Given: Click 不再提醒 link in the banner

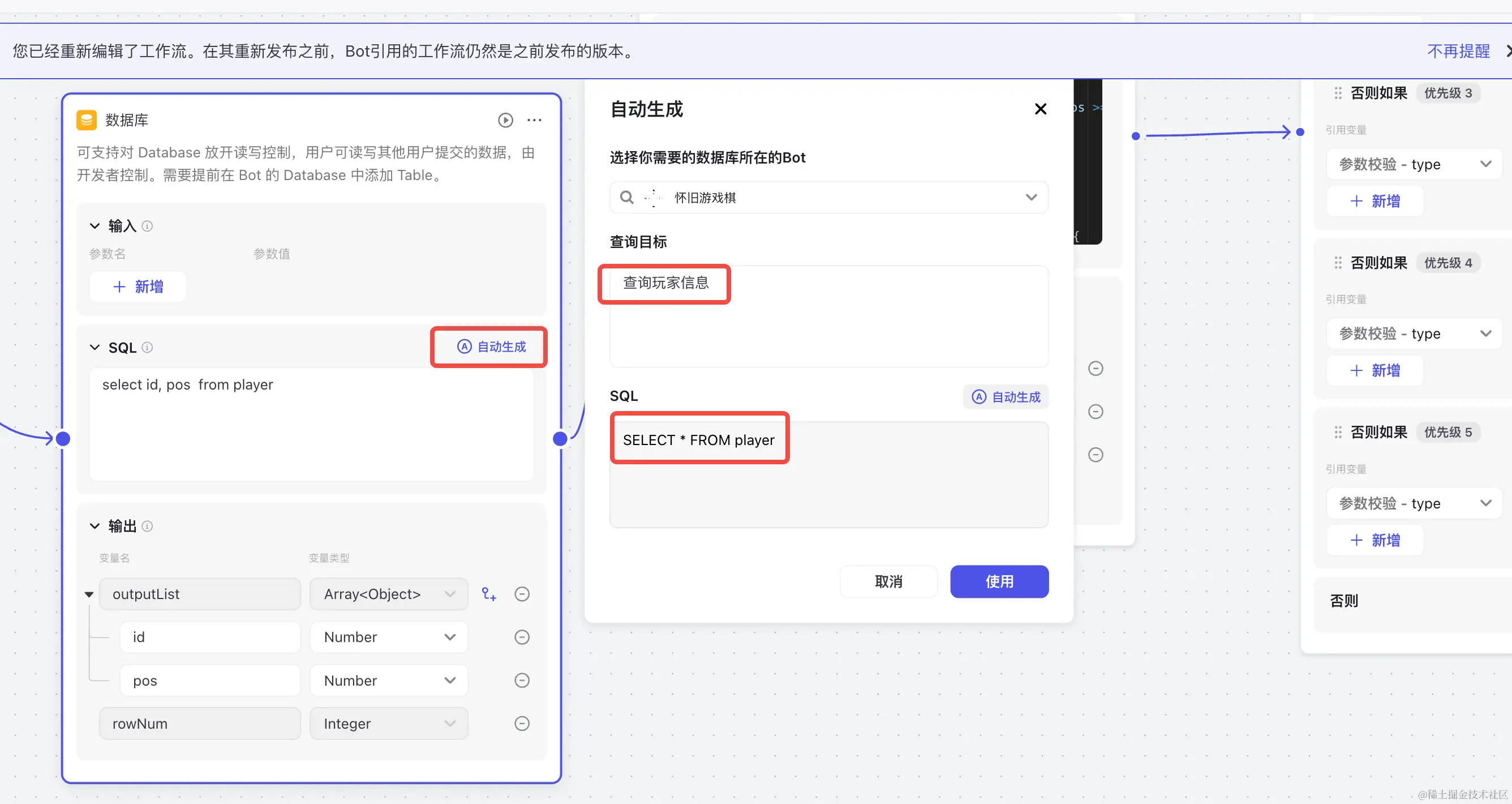Looking at the screenshot, I should coord(1458,51).
